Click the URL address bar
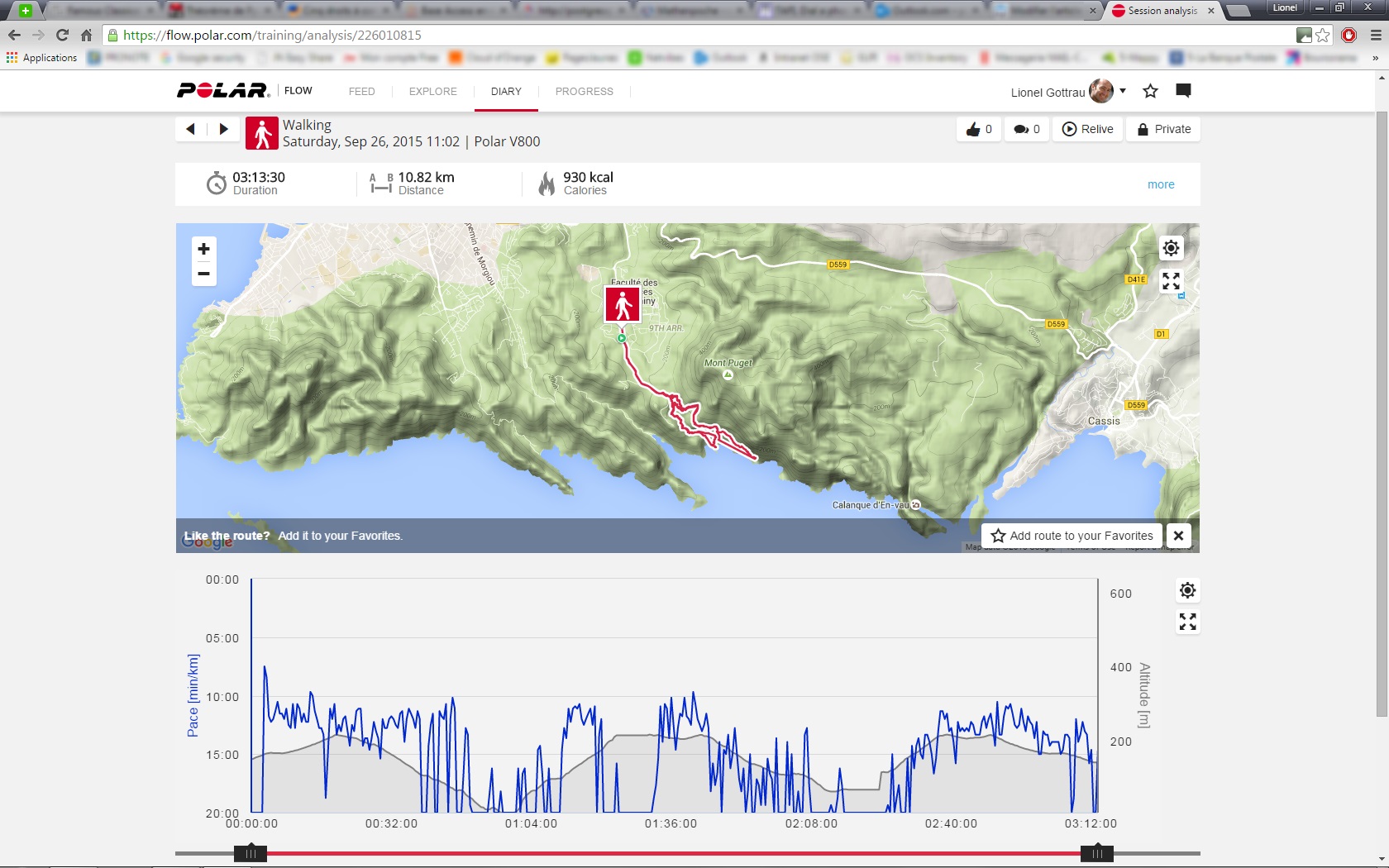 pos(694,36)
